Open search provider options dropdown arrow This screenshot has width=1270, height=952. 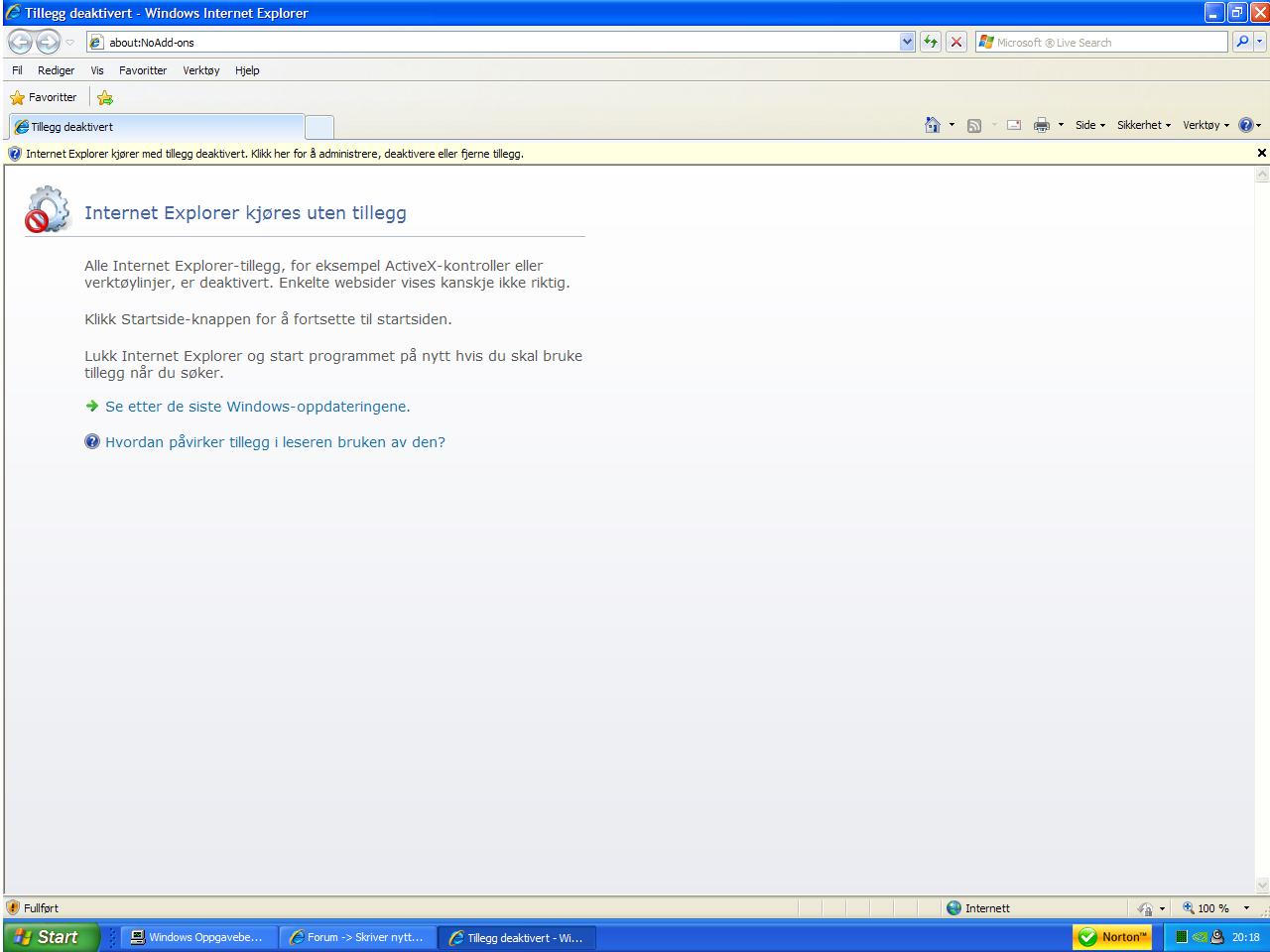click(1261, 42)
